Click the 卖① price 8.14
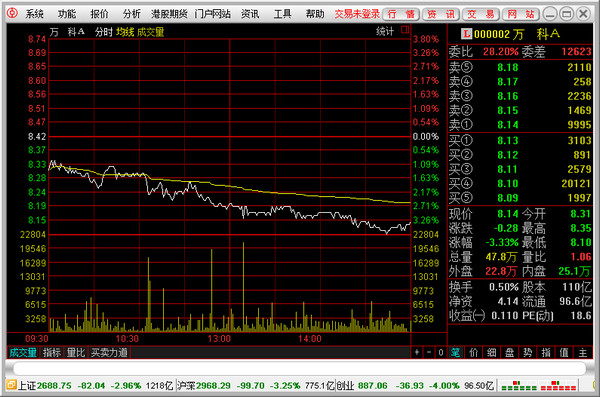The image size is (600, 397). coord(508,125)
